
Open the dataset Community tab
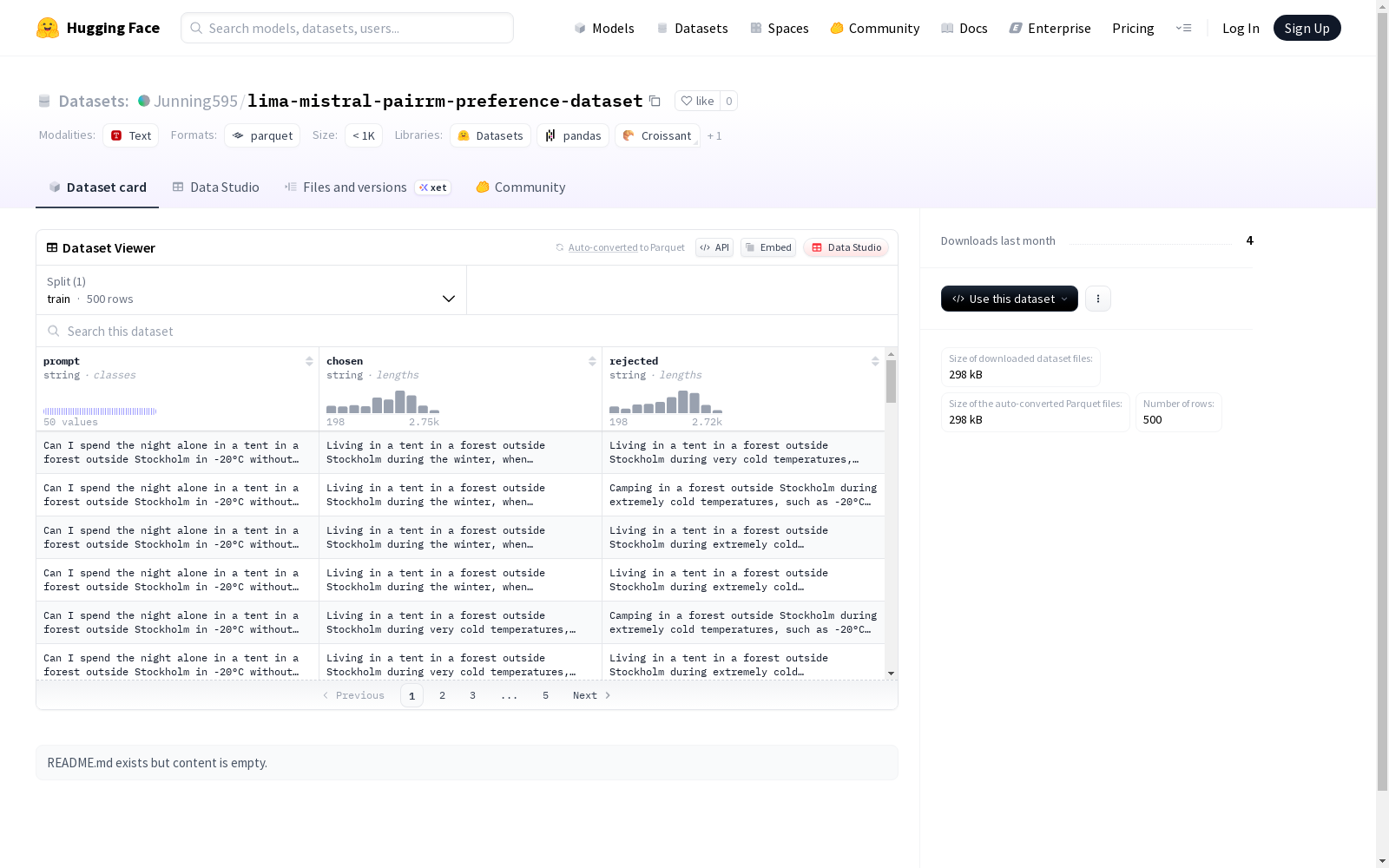521,187
